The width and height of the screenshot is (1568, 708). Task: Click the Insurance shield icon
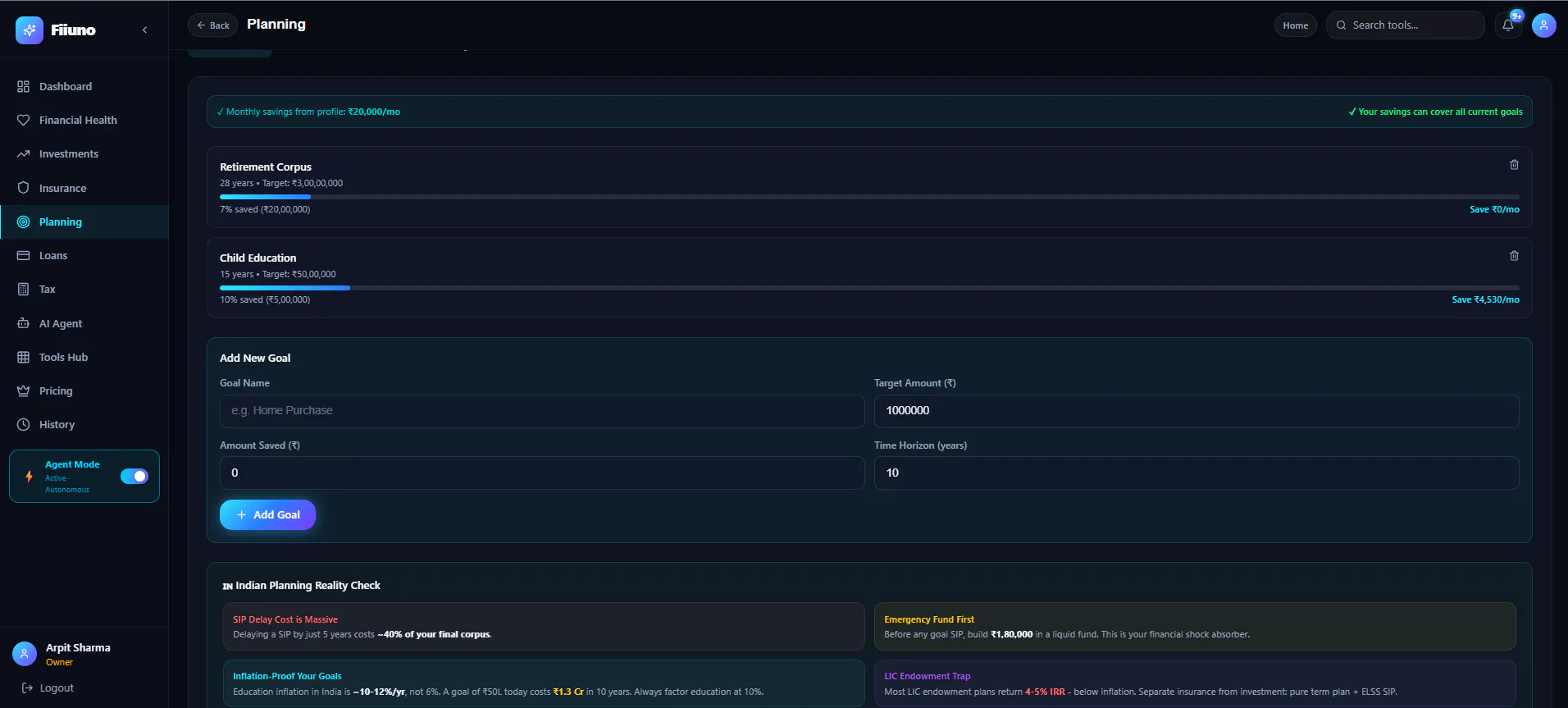click(23, 188)
